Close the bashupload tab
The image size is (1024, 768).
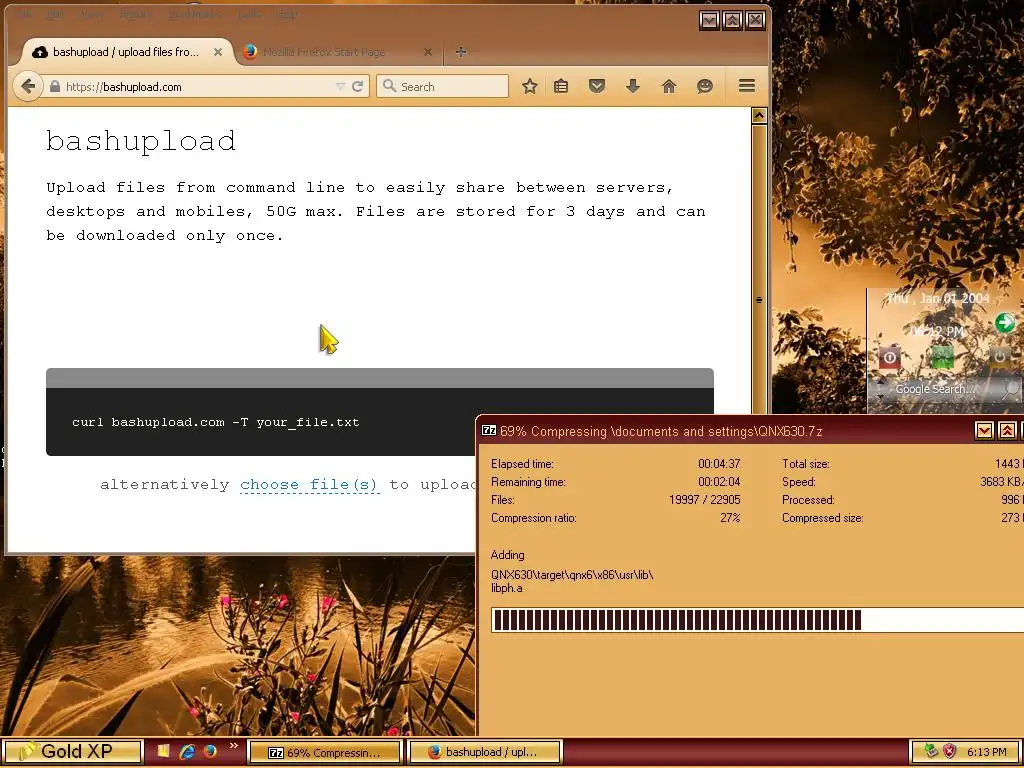click(x=218, y=52)
